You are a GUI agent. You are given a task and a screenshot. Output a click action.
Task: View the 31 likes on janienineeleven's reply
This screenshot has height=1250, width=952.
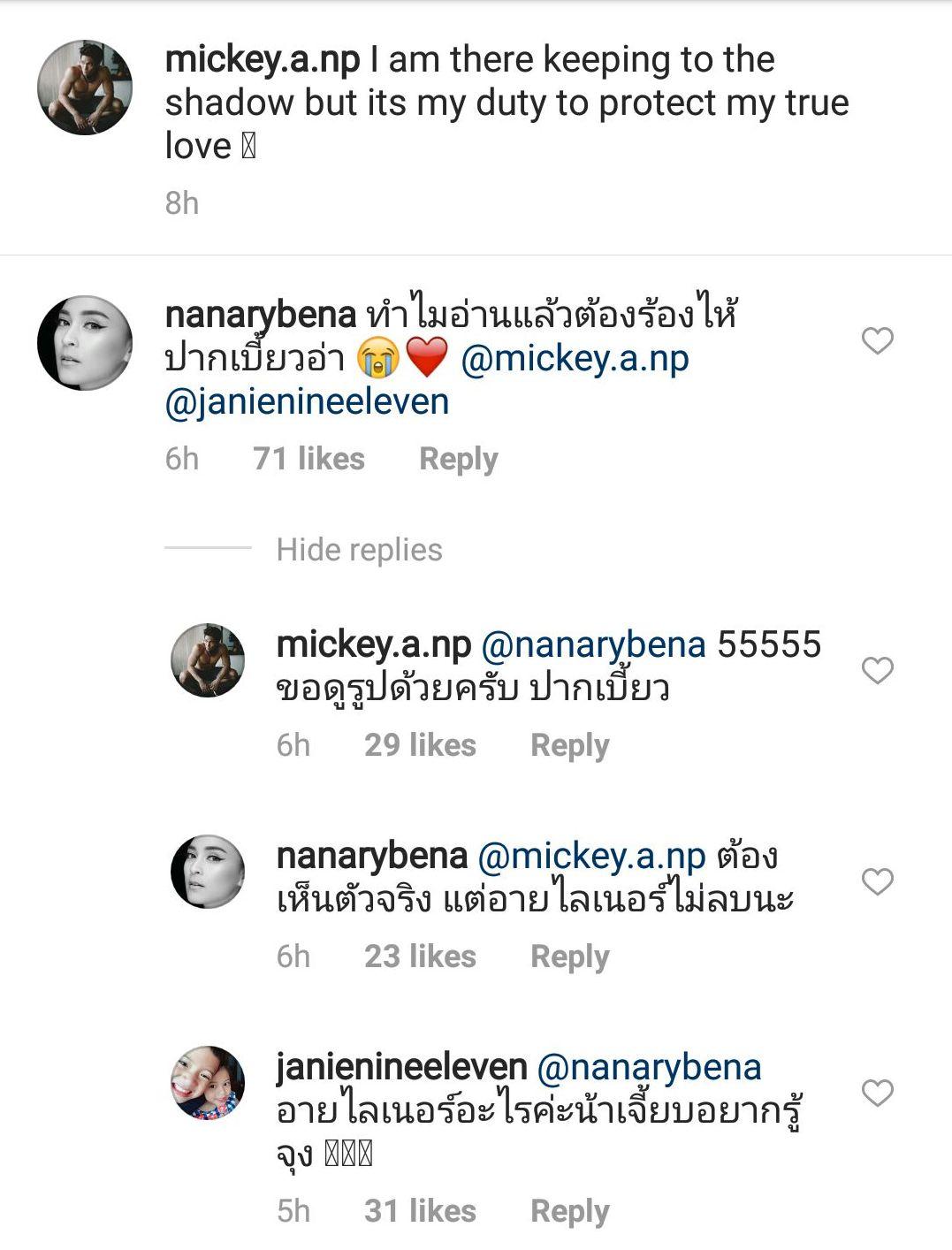pos(420,1211)
